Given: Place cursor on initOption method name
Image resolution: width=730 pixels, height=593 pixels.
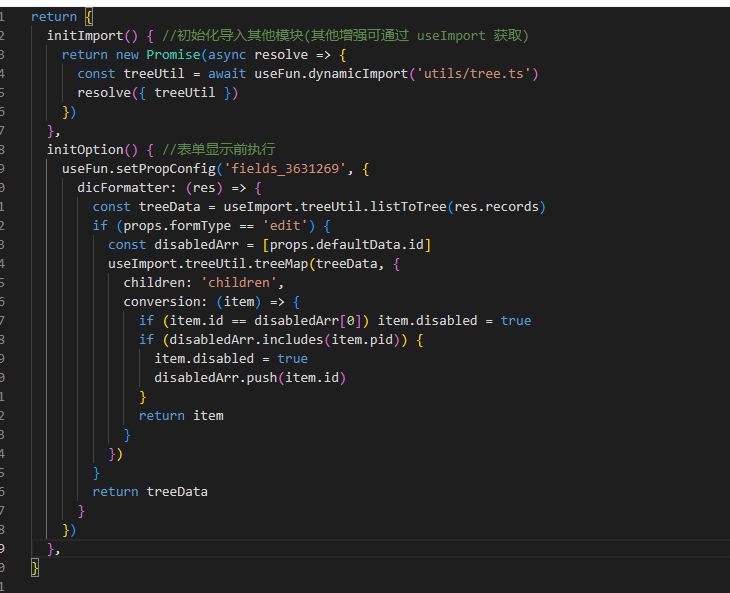Looking at the screenshot, I should coord(84,150).
